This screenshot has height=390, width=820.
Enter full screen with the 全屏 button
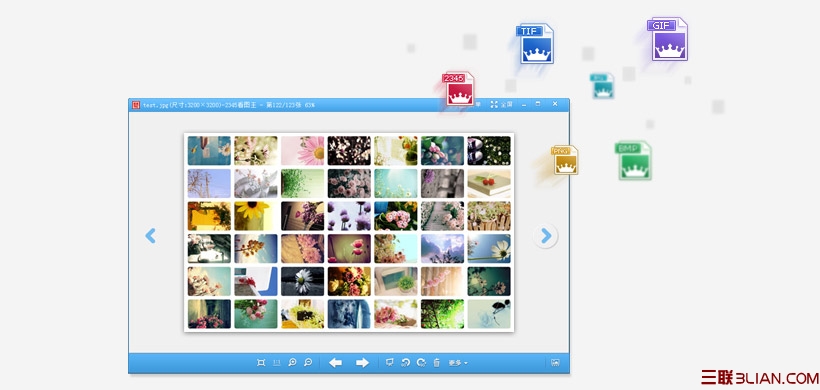[x=502, y=105]
